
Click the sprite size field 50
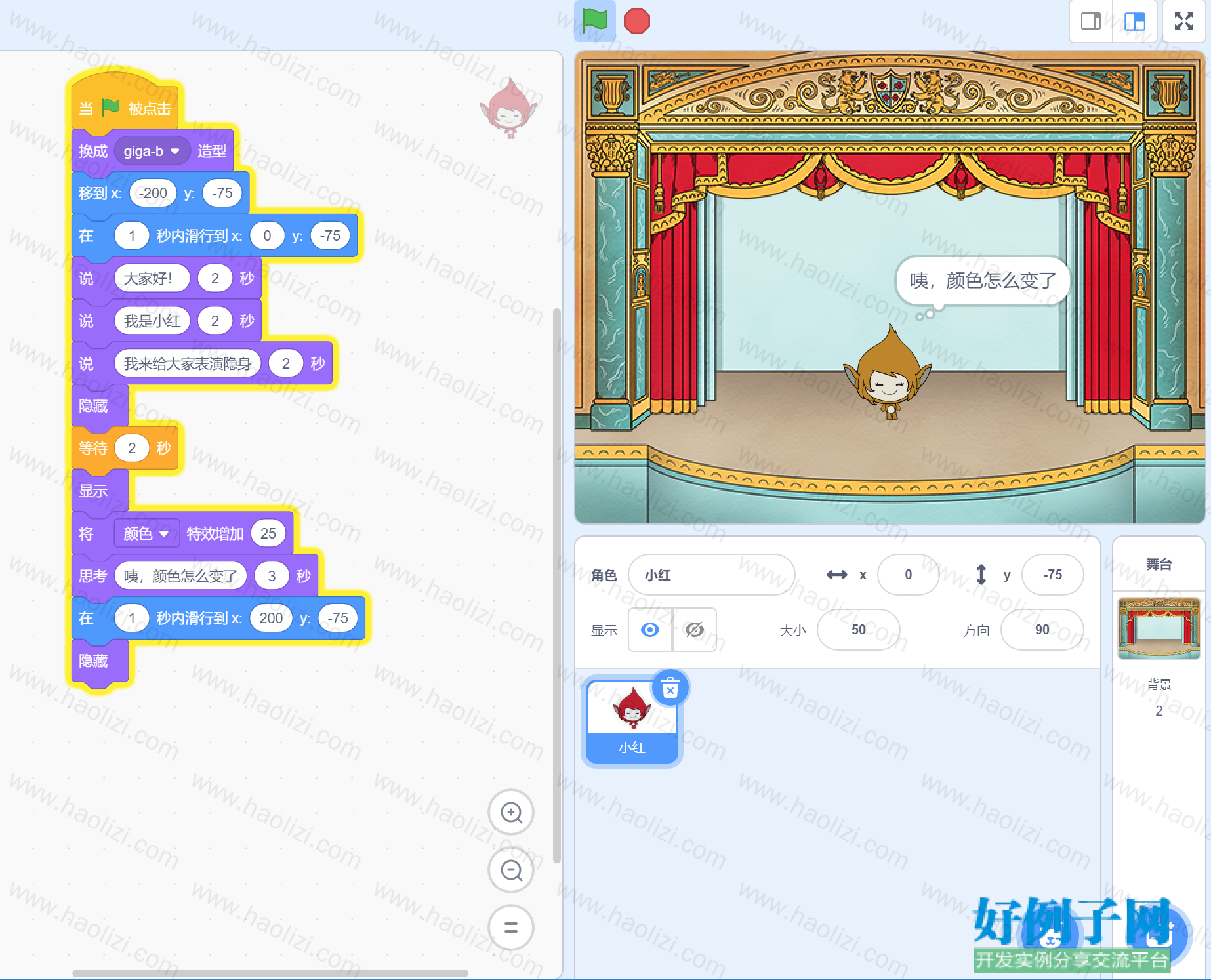pos(859,630)
